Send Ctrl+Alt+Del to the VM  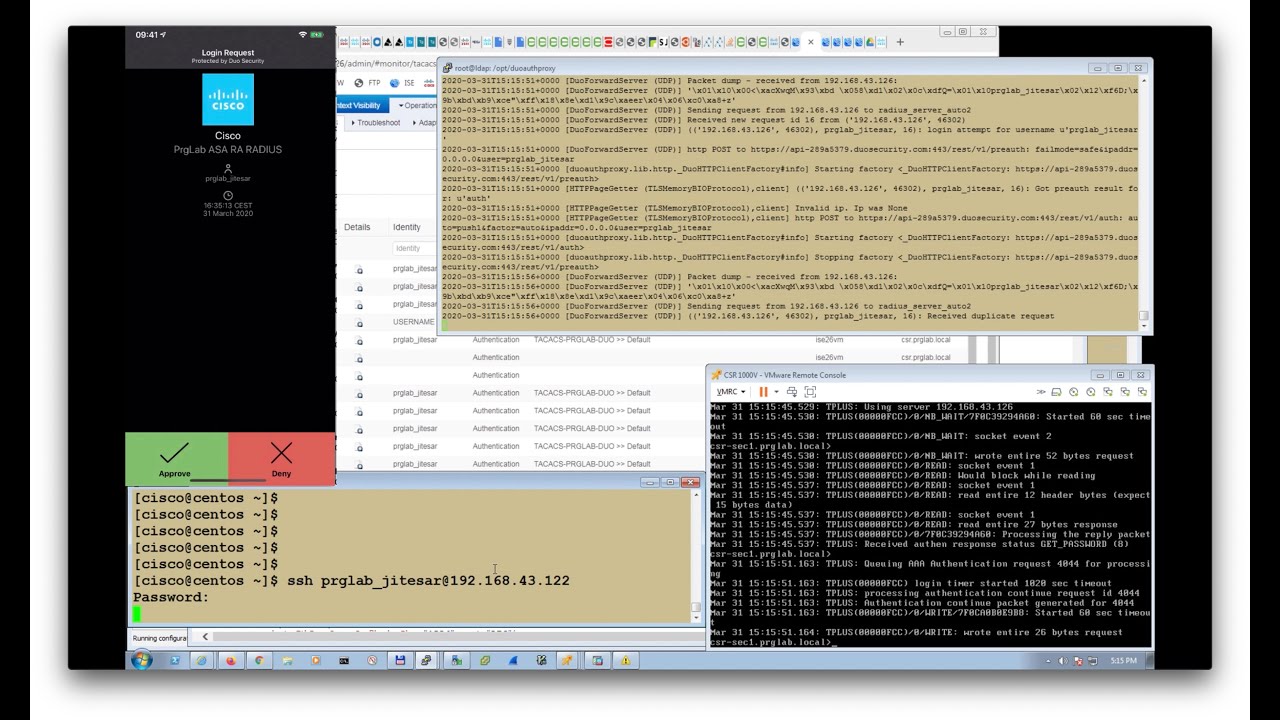792,392
